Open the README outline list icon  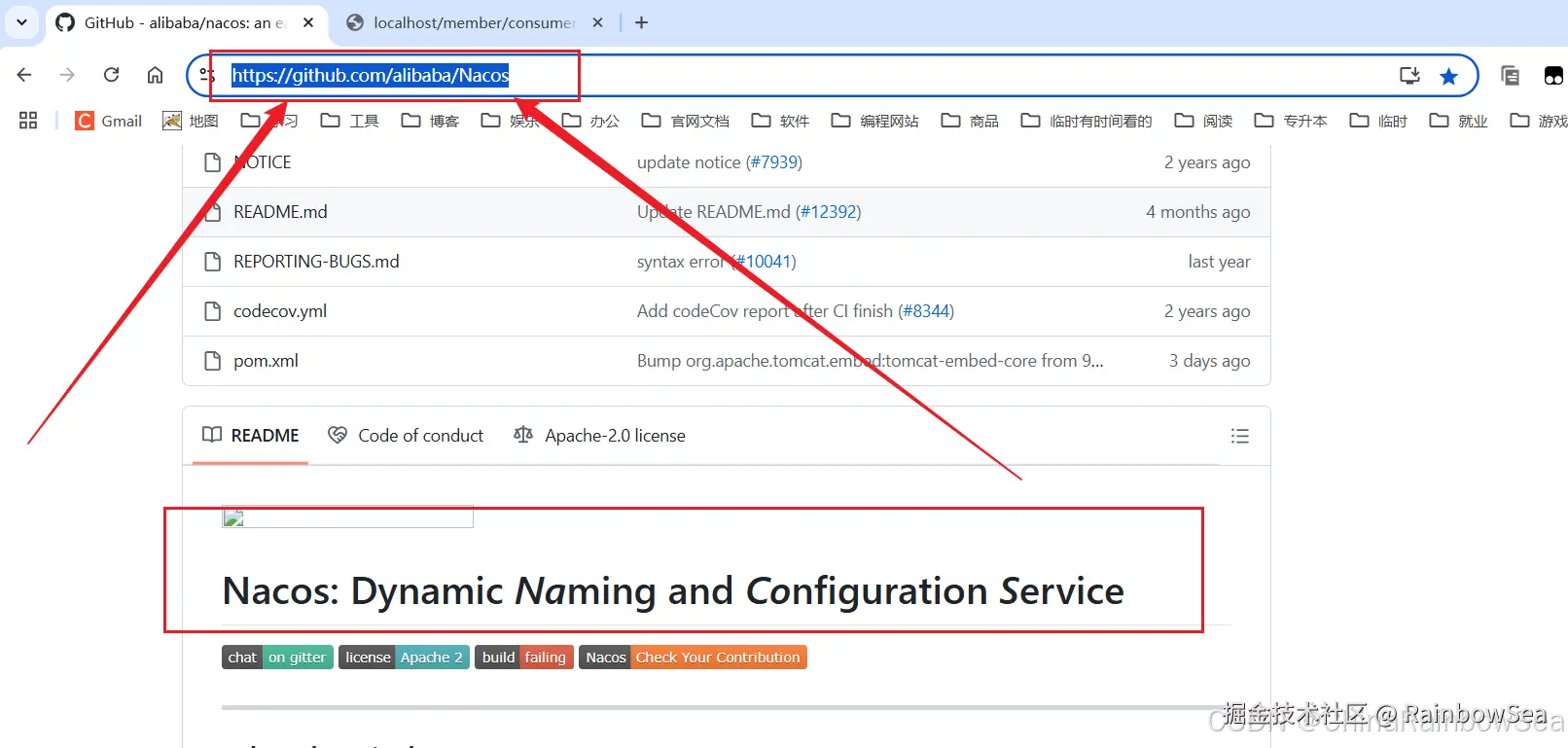pyautogui.click(x=1240, y=436)
